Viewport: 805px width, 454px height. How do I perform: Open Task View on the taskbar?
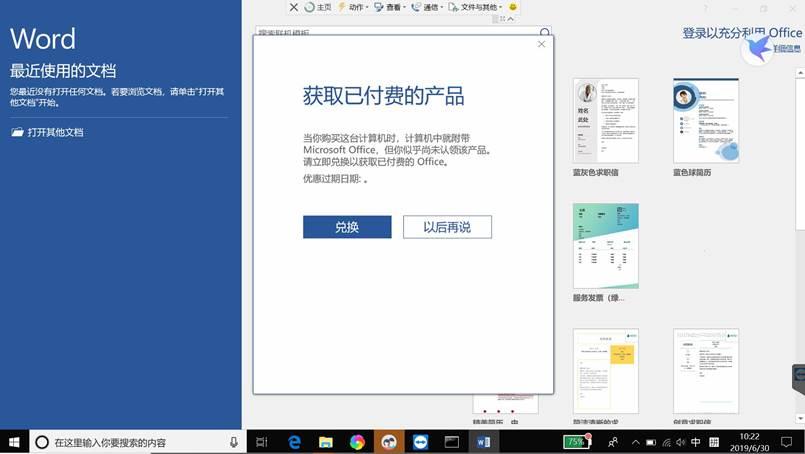click(262, 442)
